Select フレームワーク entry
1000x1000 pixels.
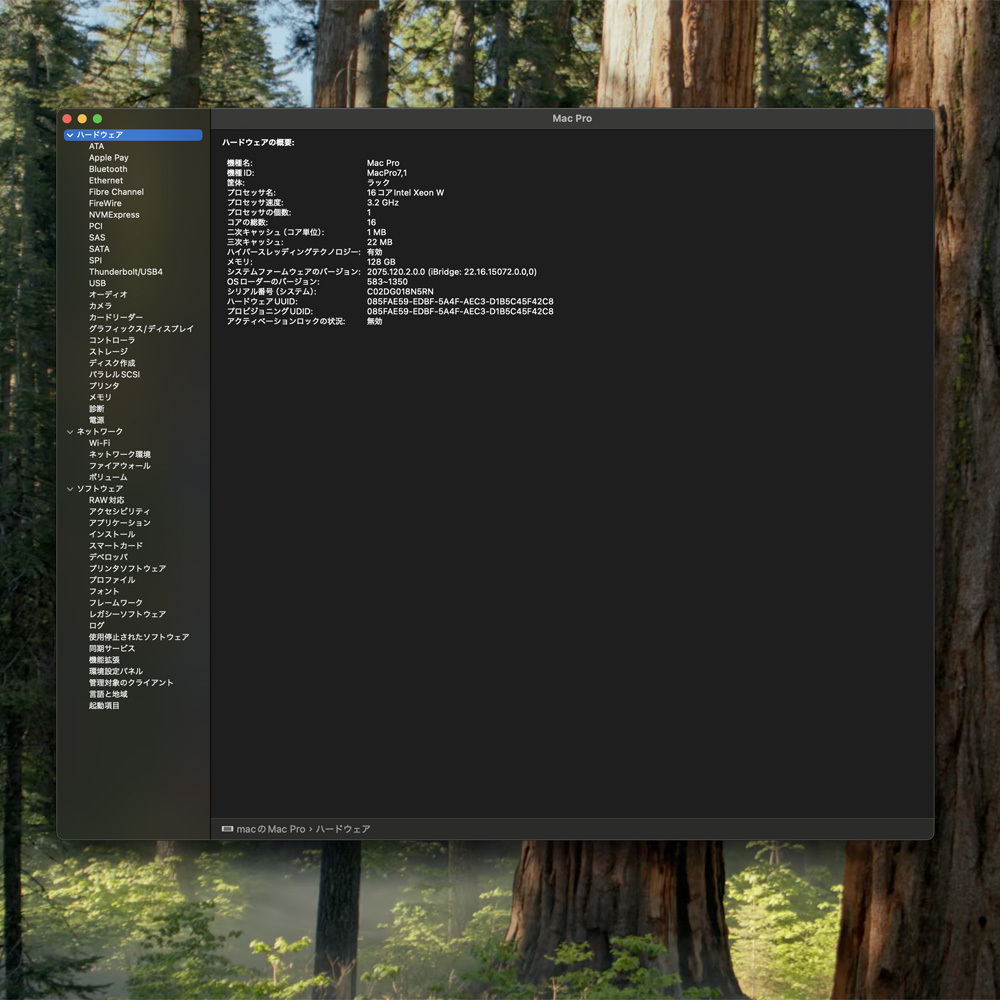pyautogui.click(x=115, y=603)
